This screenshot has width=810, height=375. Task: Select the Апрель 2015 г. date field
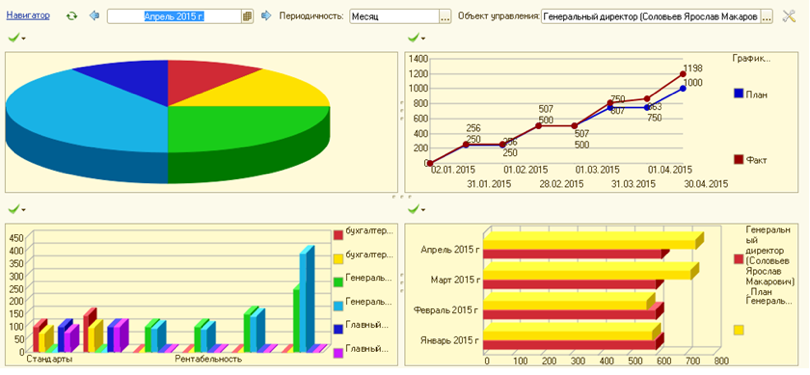pos(174,16)
